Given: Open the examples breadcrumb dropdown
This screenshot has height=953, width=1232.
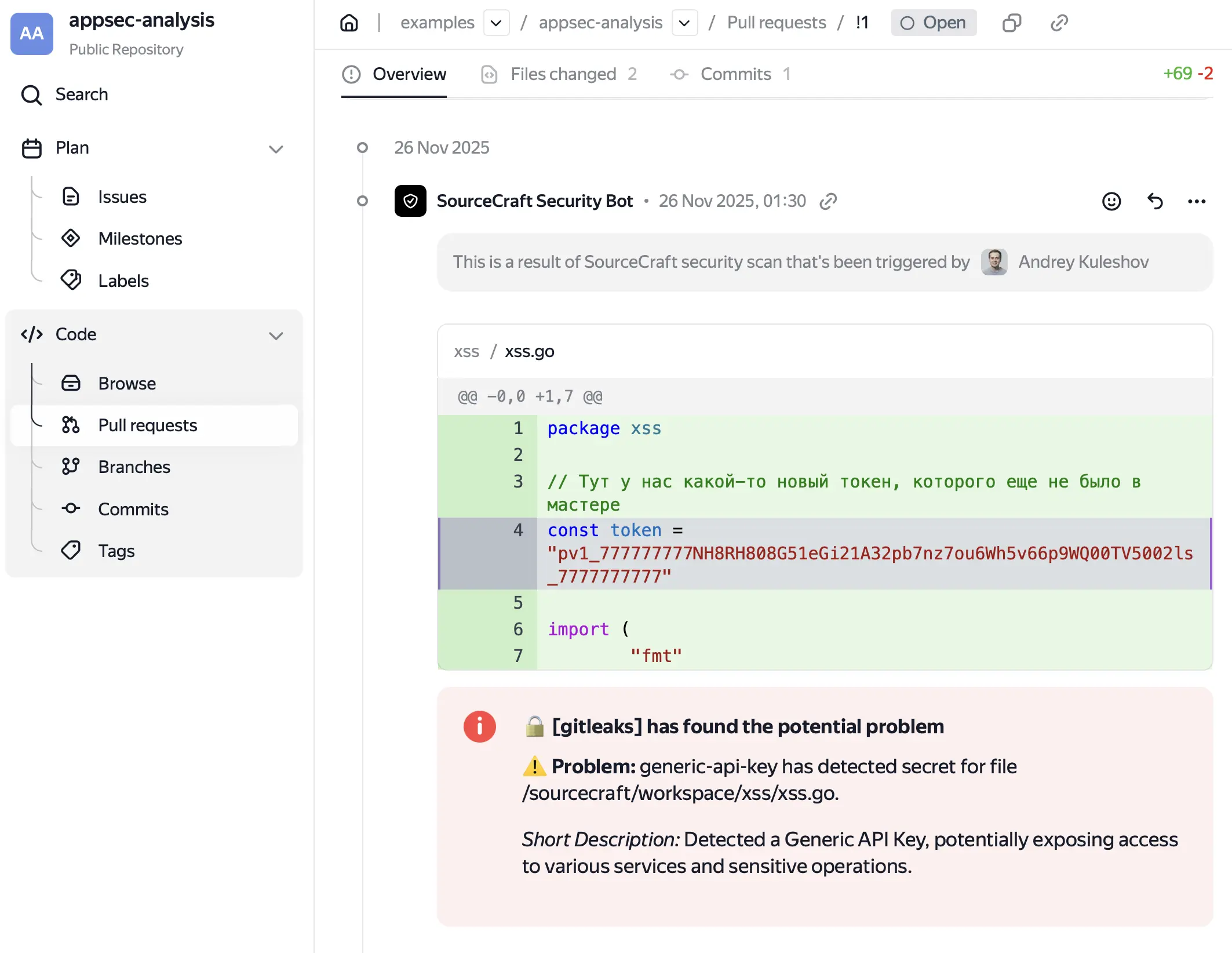Looking at the screenshot, I should pos(496,23).
